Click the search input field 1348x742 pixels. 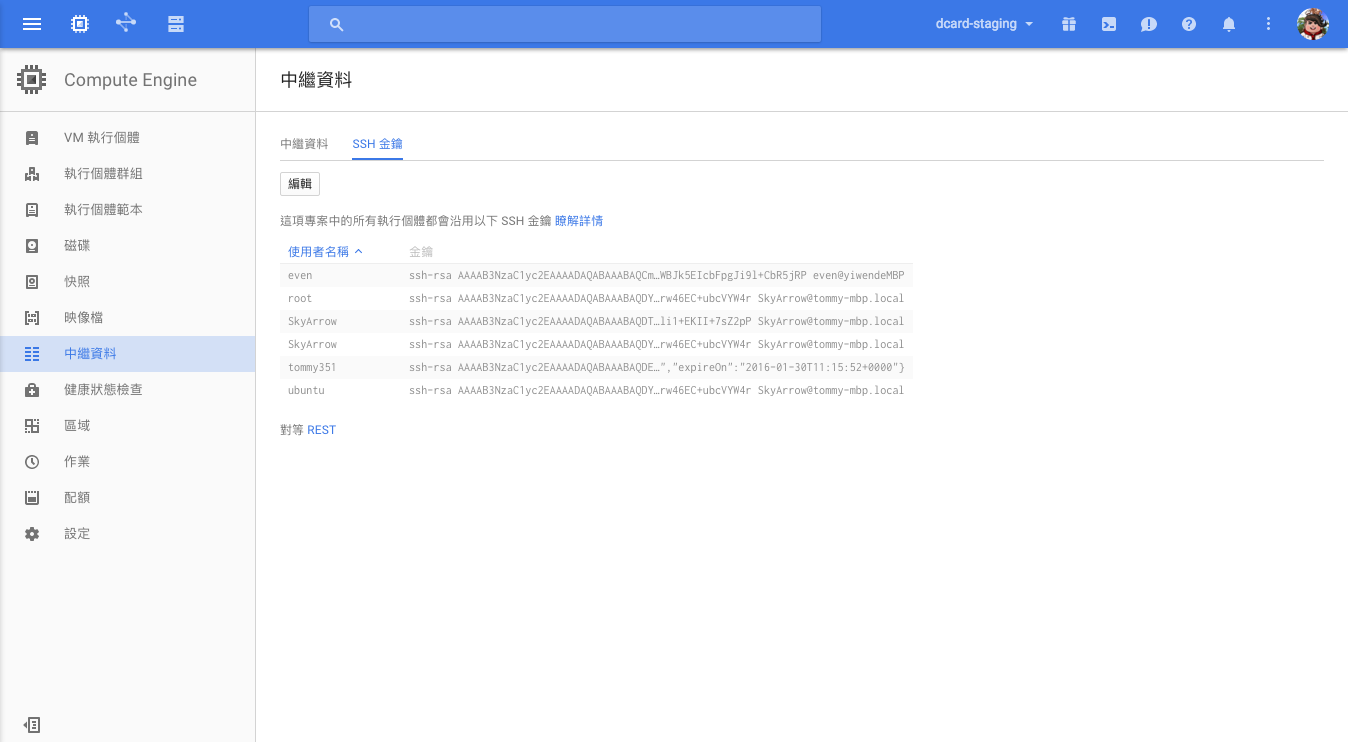pyautogui.click(x=565, y=24)
